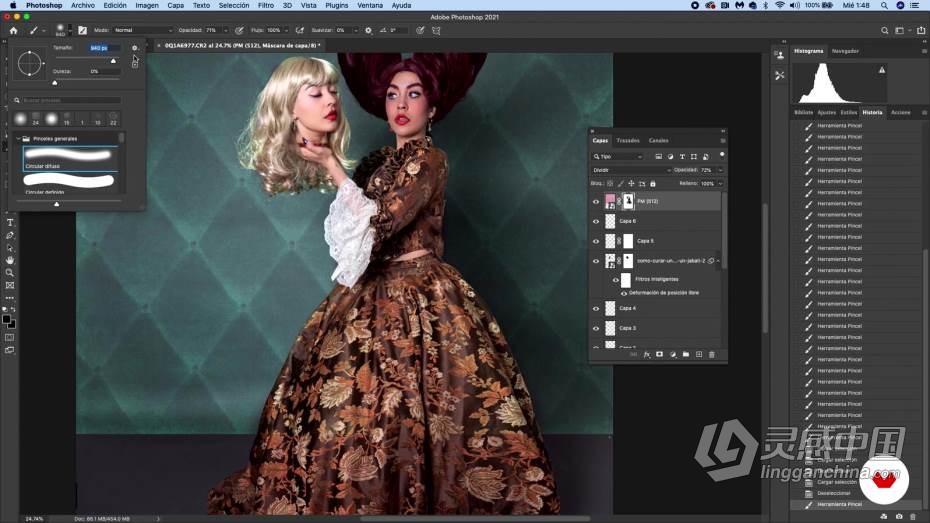930x523 pixels.
Task: Toggle Deformación de posición libre visibility
Action: tap(623, 293)
